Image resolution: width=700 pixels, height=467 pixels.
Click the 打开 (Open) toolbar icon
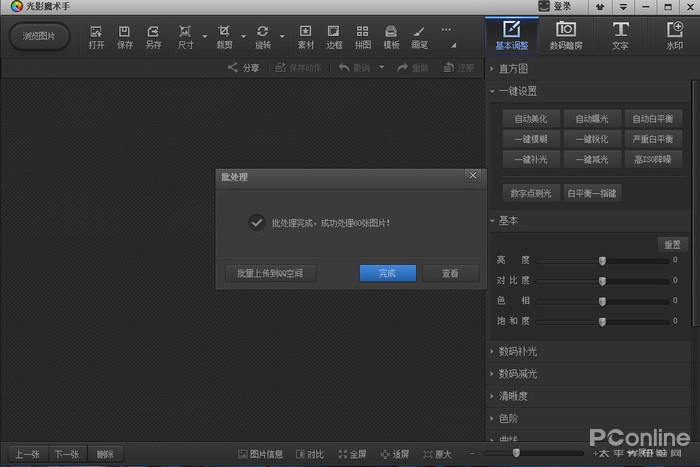(96, 37)
